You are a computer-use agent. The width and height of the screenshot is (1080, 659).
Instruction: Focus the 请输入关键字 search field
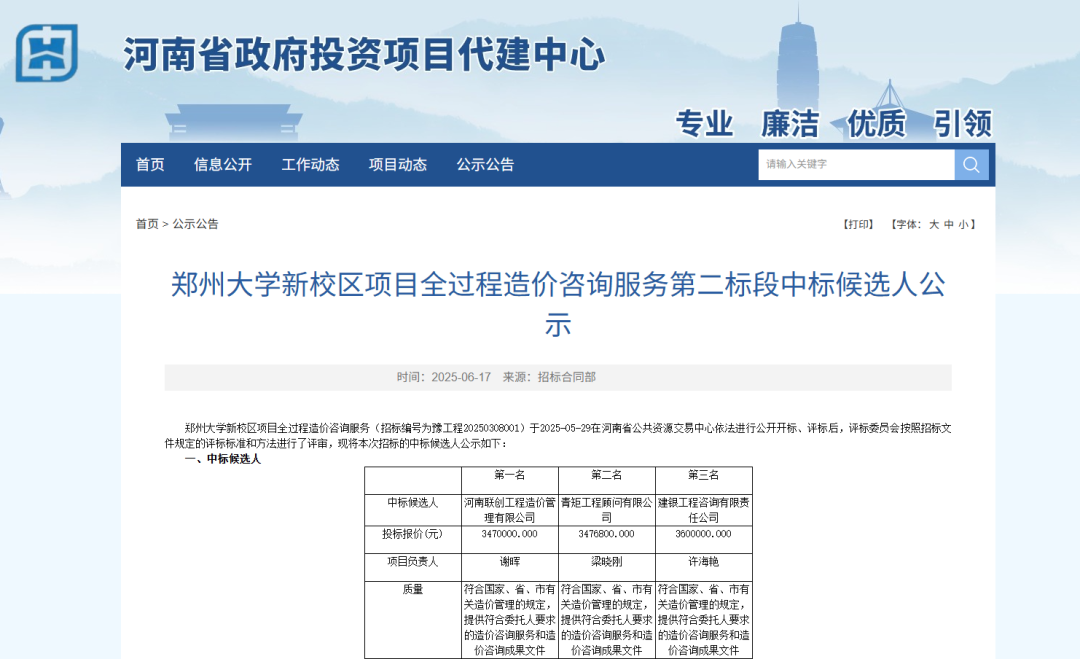point(856,165)
